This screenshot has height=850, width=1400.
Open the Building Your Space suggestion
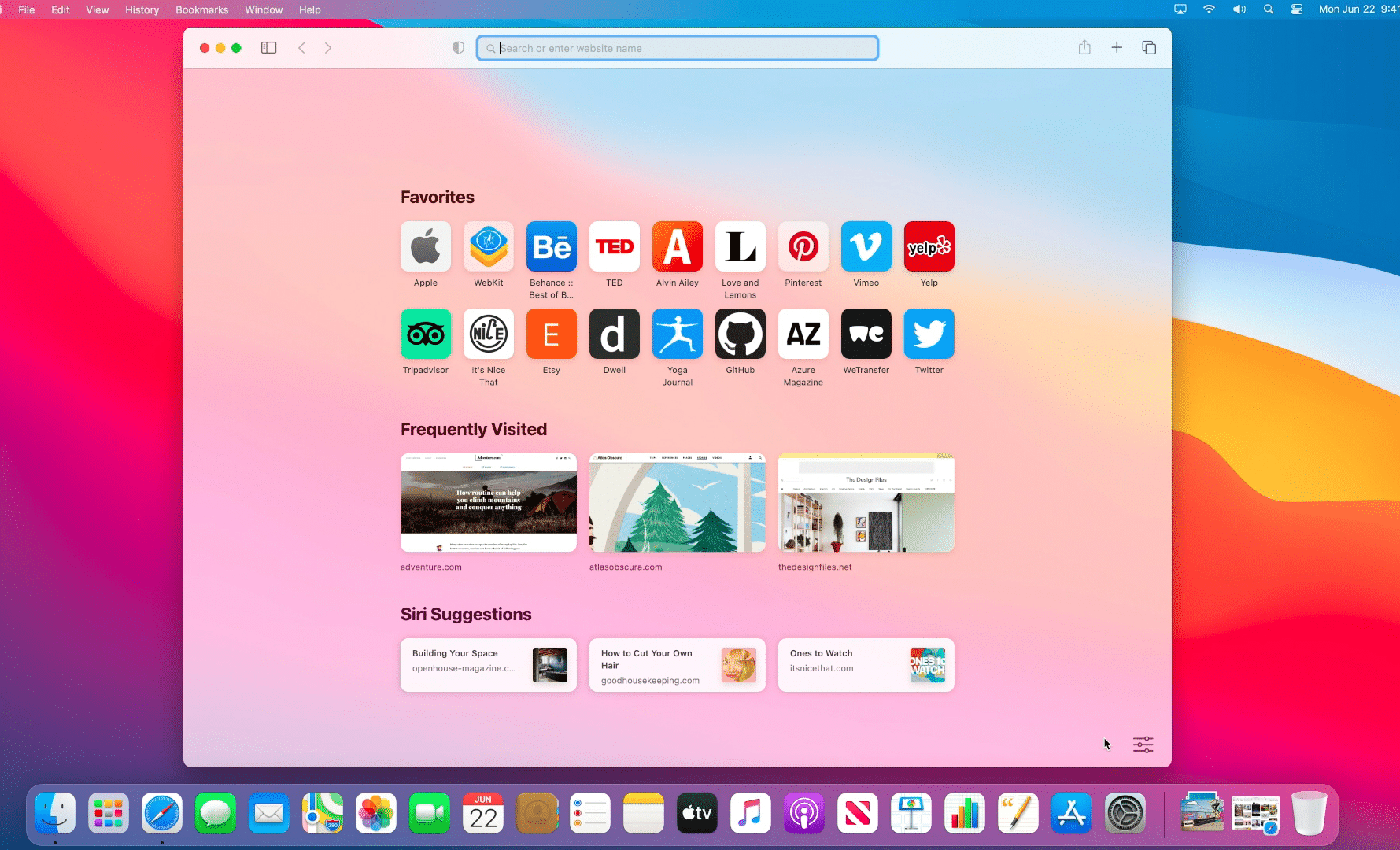coord(488,665)
